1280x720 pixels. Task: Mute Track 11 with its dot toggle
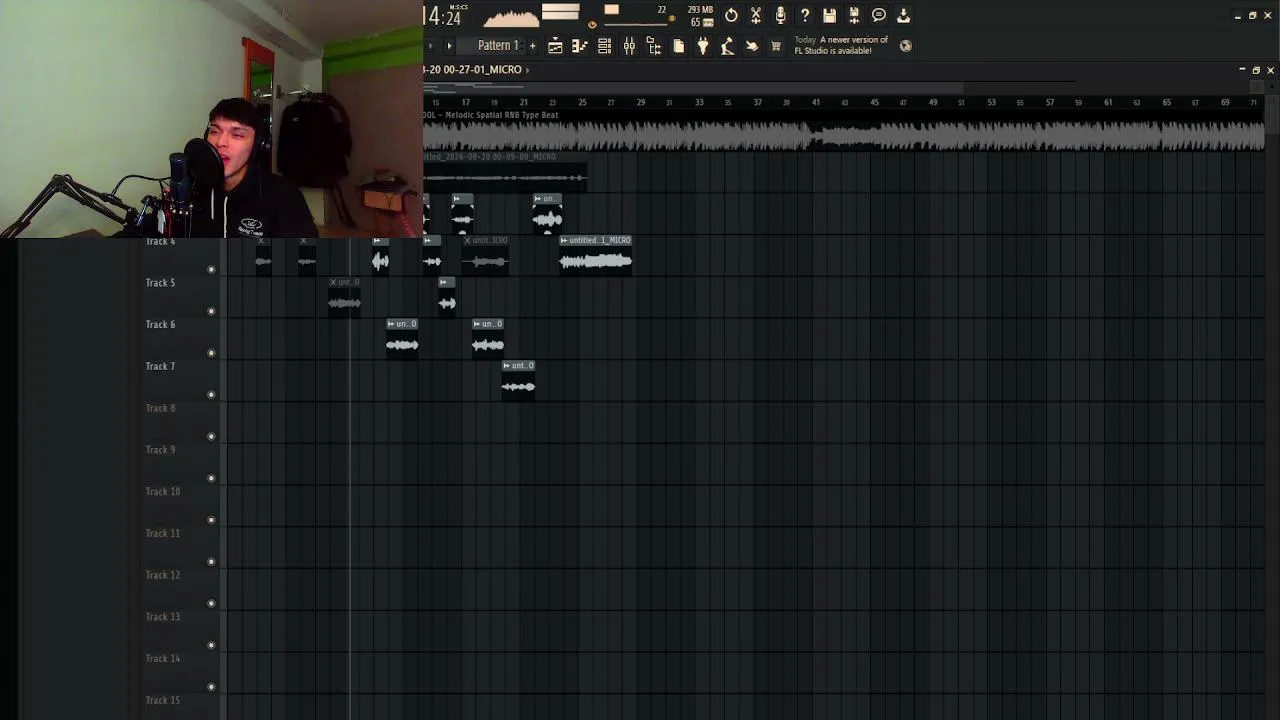point(211,562)
